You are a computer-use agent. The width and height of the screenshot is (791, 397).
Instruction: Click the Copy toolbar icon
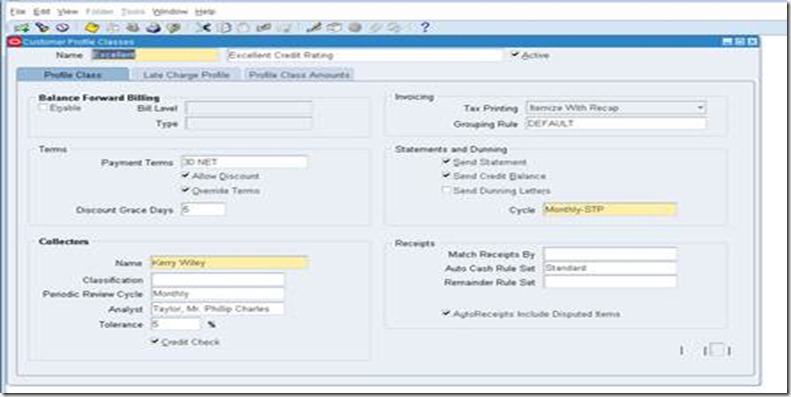(x=223, y=28)
